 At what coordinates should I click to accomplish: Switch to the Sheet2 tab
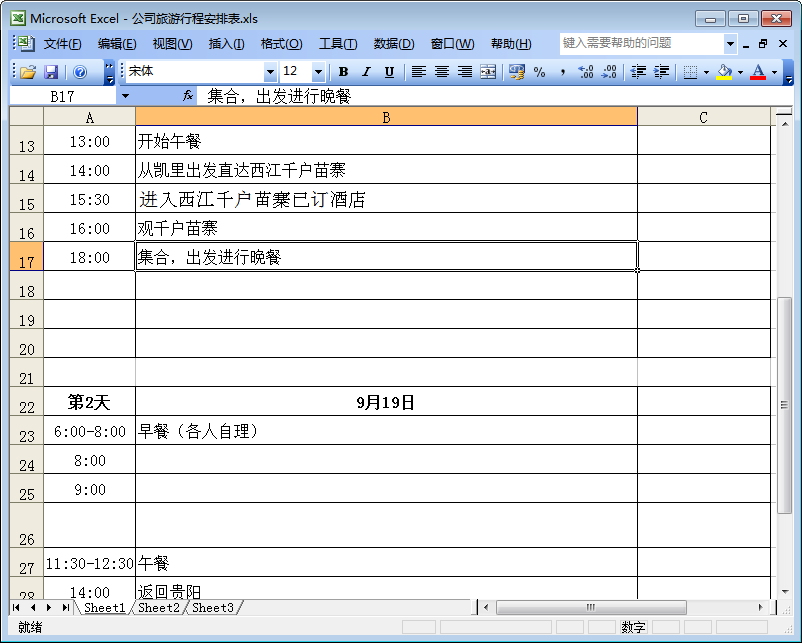159,608
